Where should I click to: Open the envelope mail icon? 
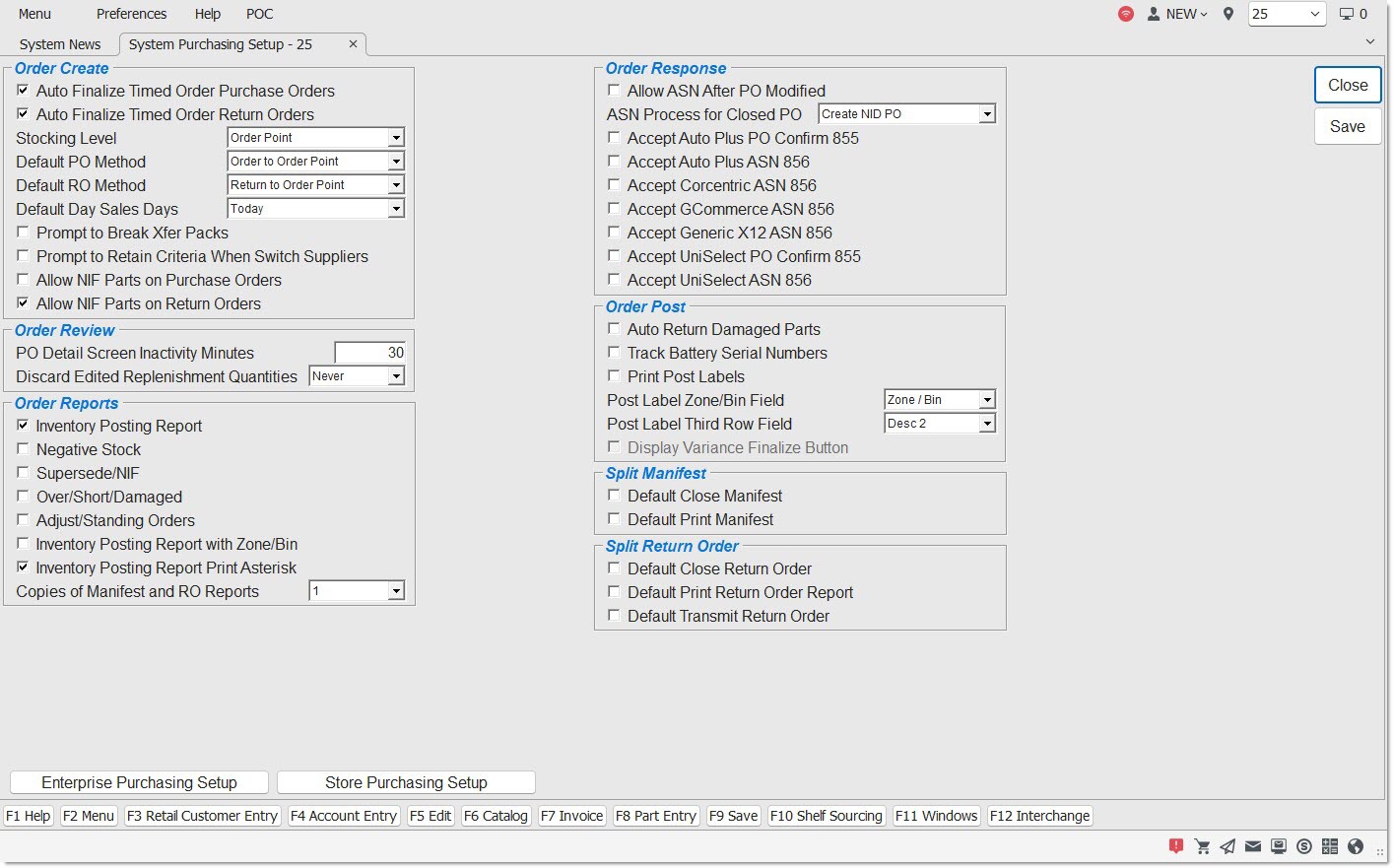pos(1253,846)
